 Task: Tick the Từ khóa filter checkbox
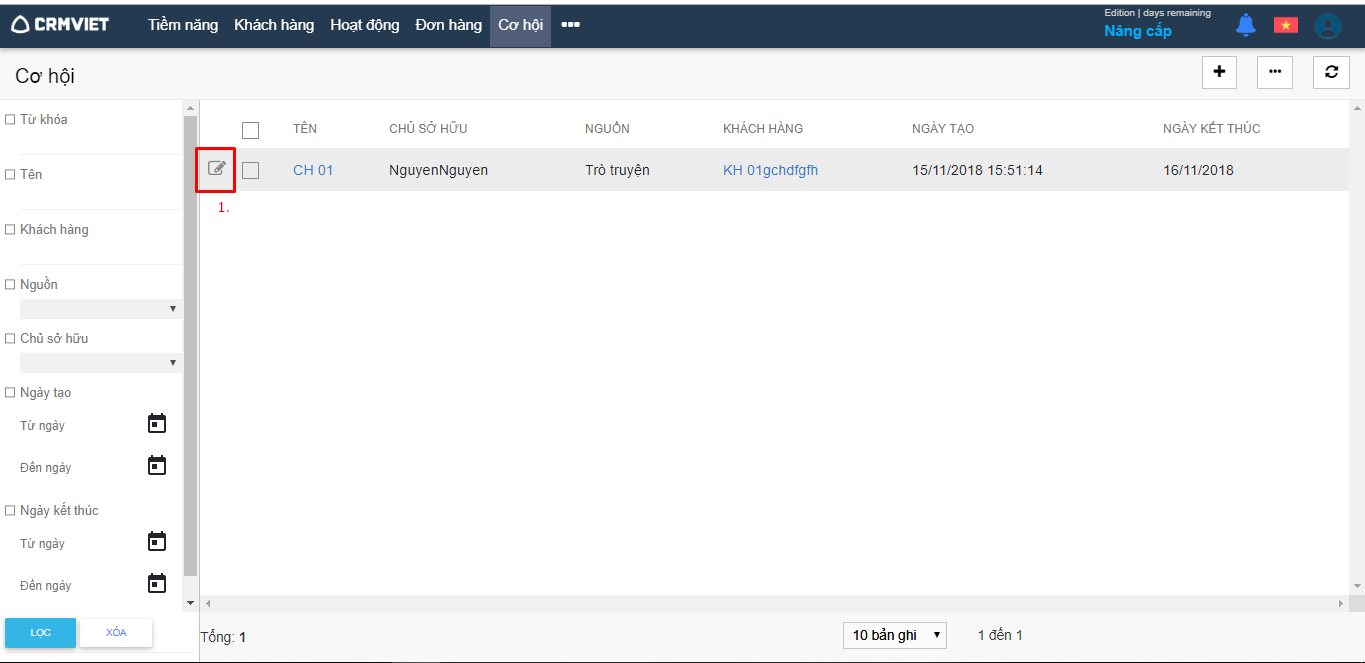click(x=10, y=119)
